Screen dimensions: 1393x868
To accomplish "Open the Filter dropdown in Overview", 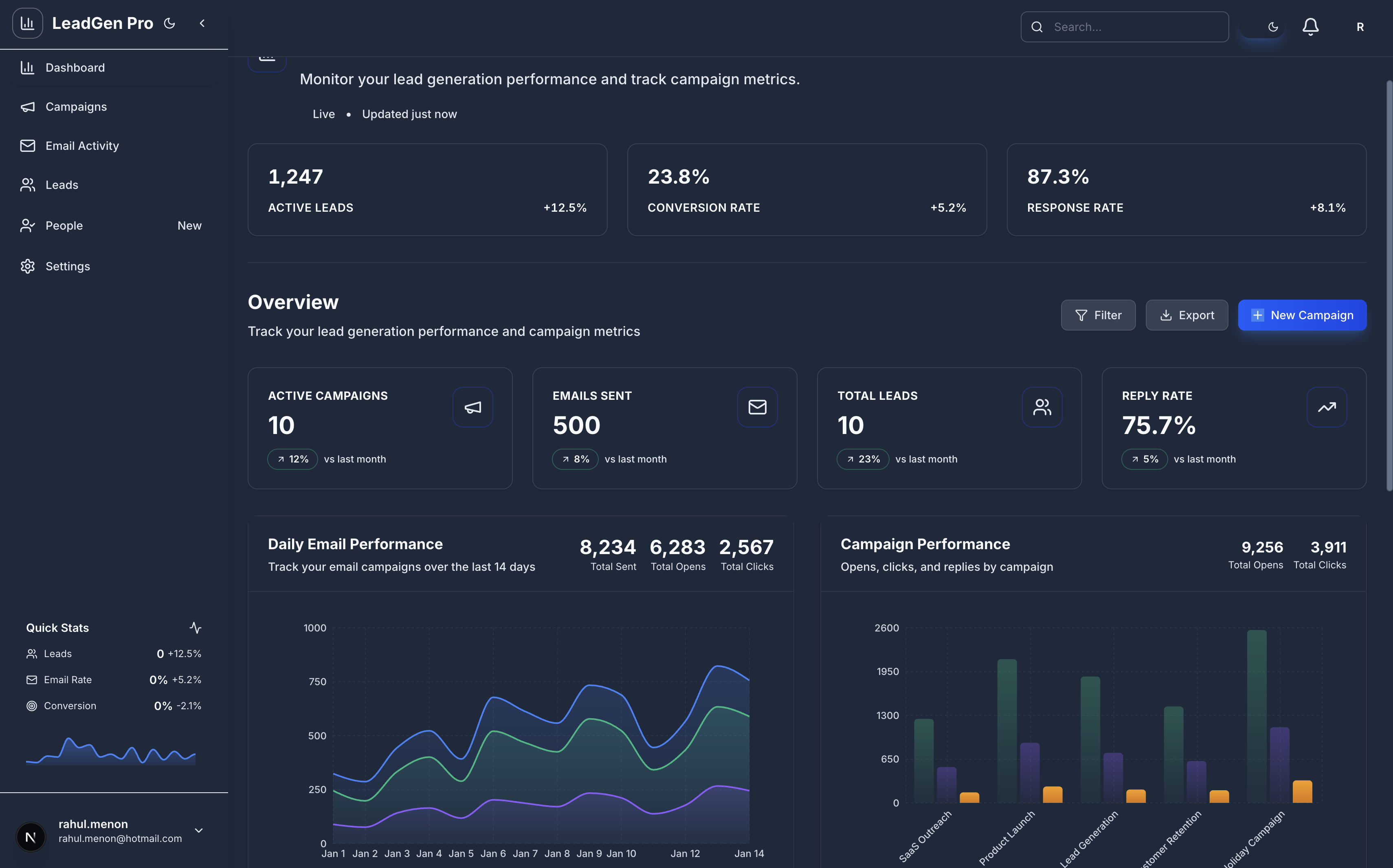I will (1098, 315).
